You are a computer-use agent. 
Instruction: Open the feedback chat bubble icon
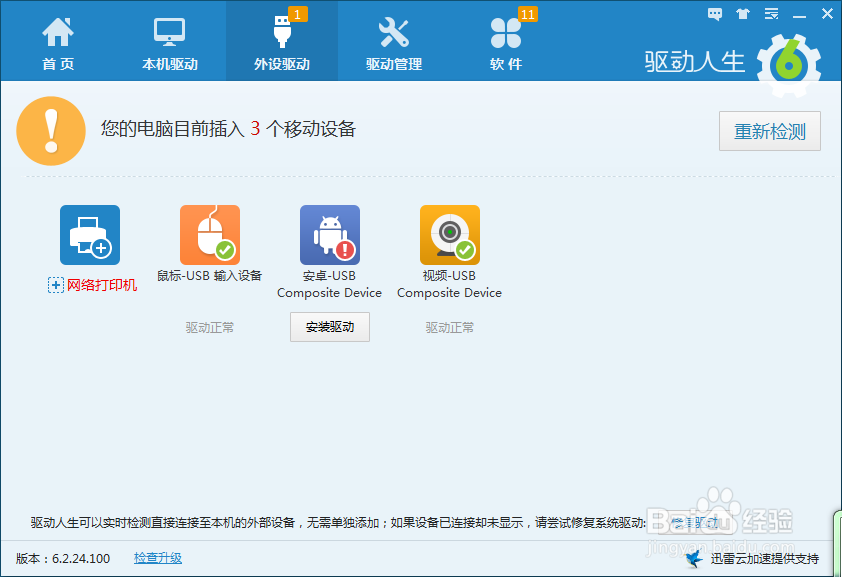[x=715, y=14]
